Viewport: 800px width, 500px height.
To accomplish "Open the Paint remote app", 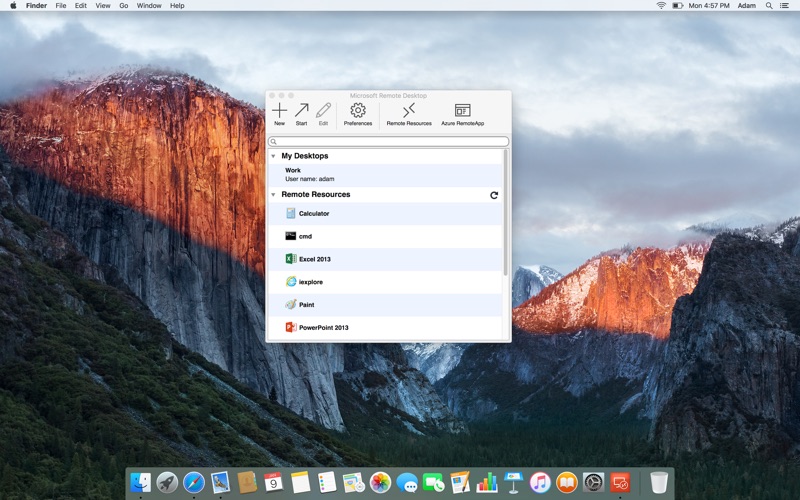I will click(x=306, y=304).
